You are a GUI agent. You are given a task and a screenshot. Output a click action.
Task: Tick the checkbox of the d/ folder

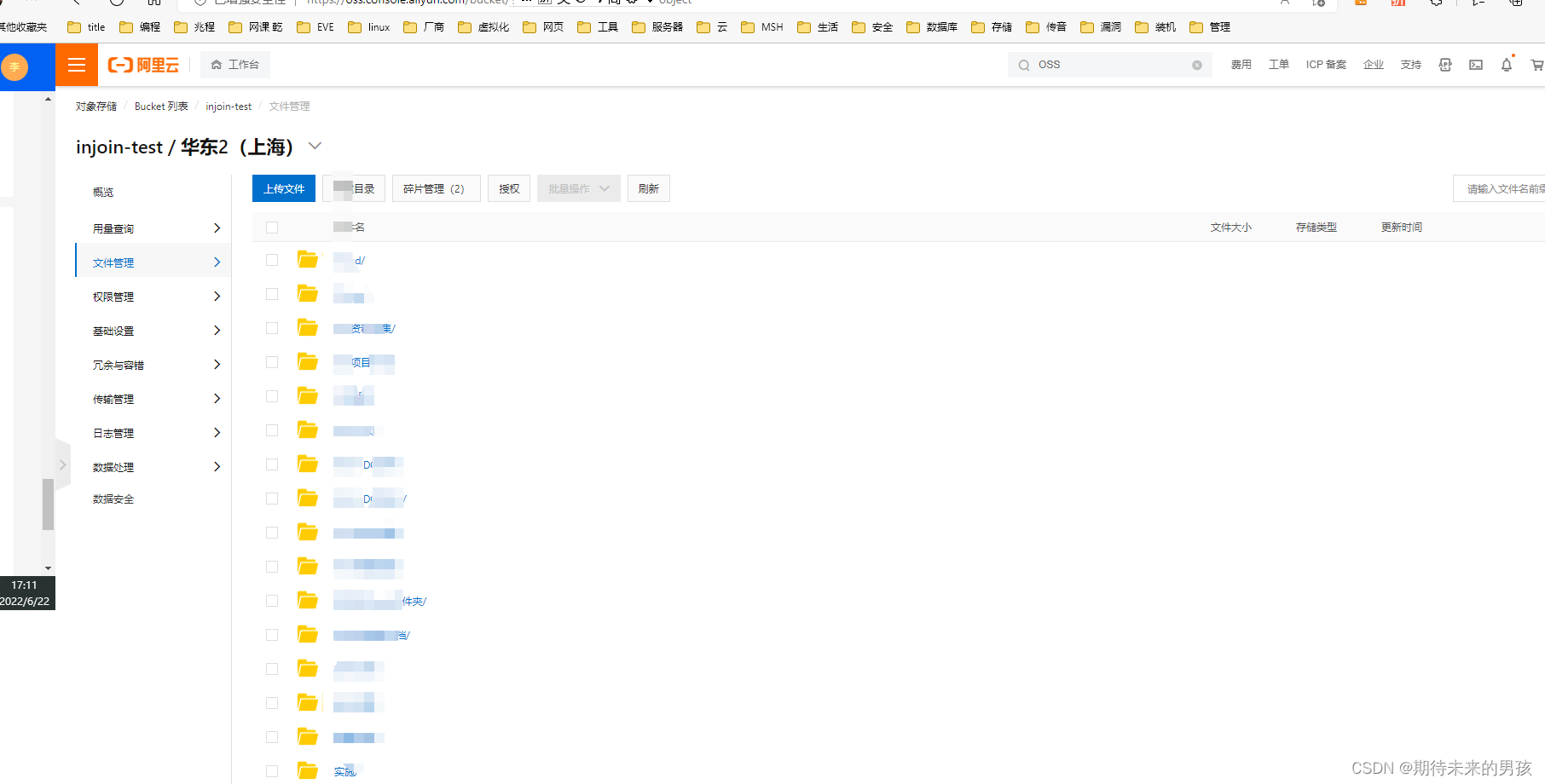(272, 260)
